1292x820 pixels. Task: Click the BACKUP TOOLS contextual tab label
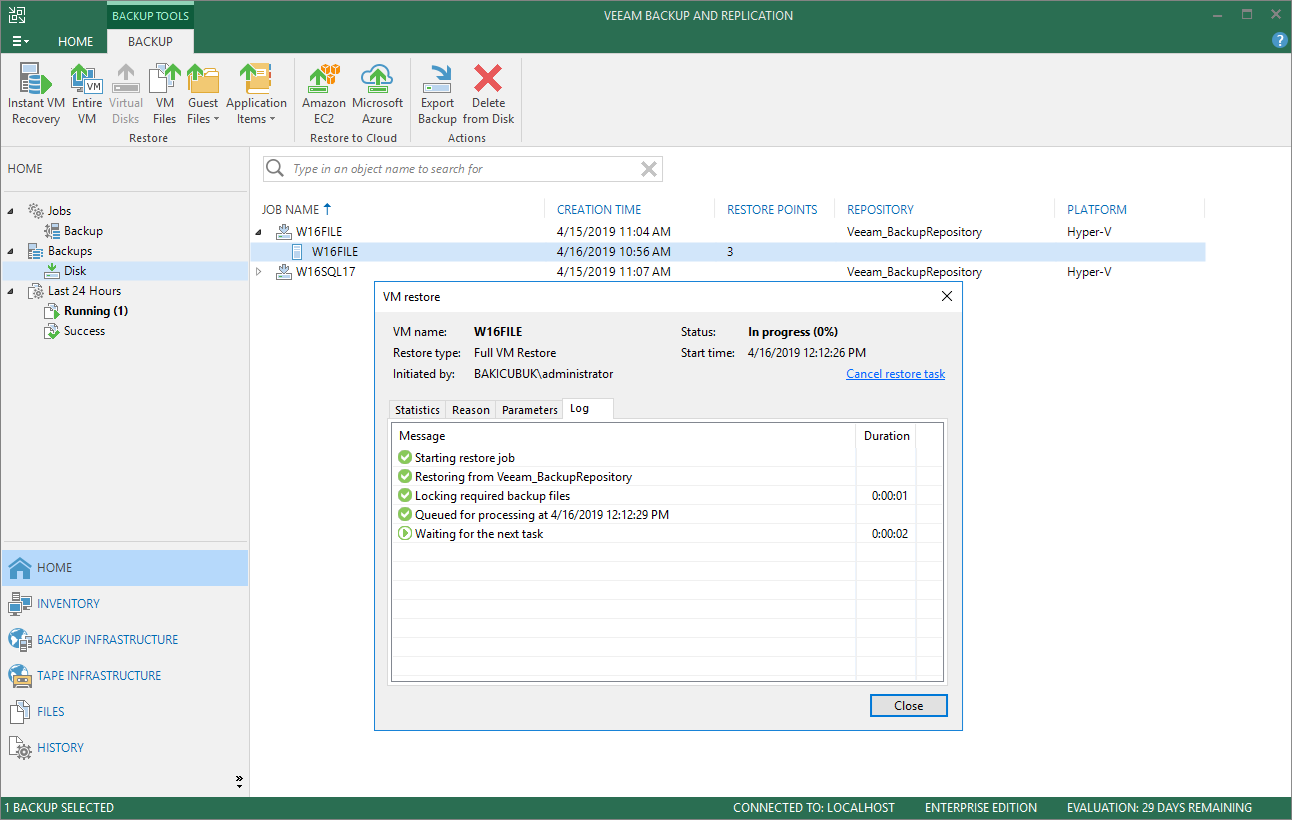(150, 16)
